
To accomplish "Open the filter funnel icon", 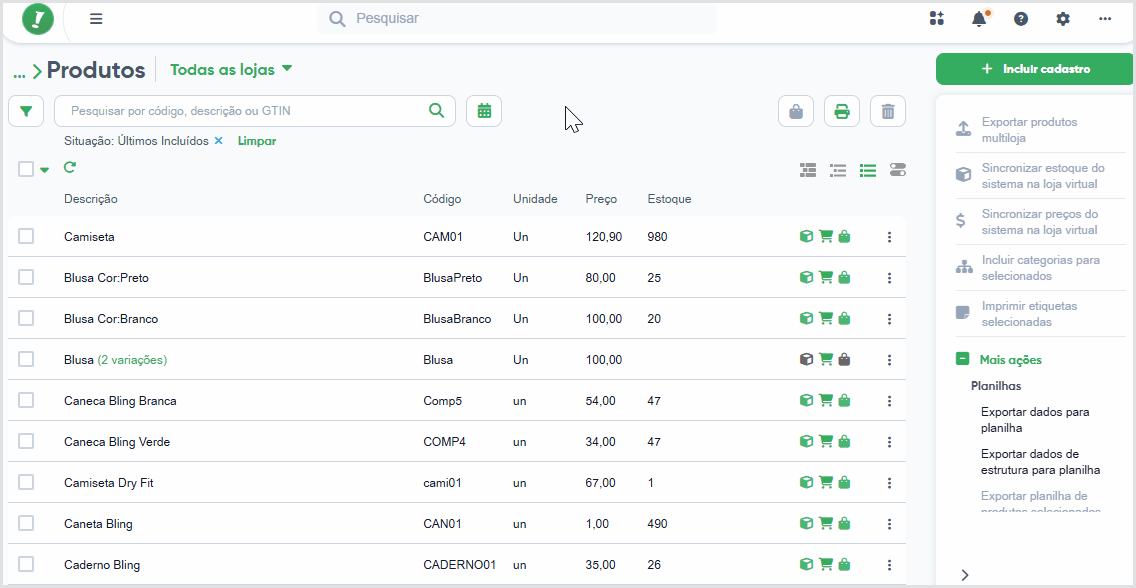I will (x=26, y=112).
